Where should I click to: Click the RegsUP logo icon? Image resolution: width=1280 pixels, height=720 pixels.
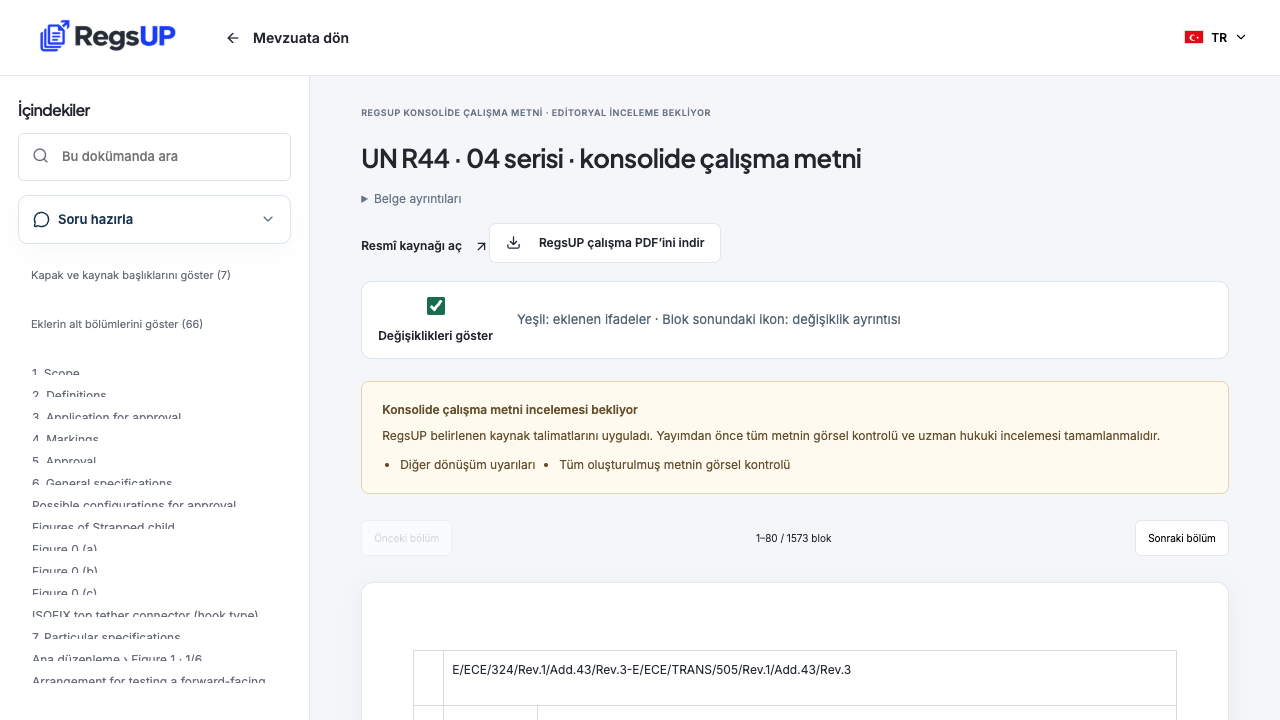tap(55, 36)
